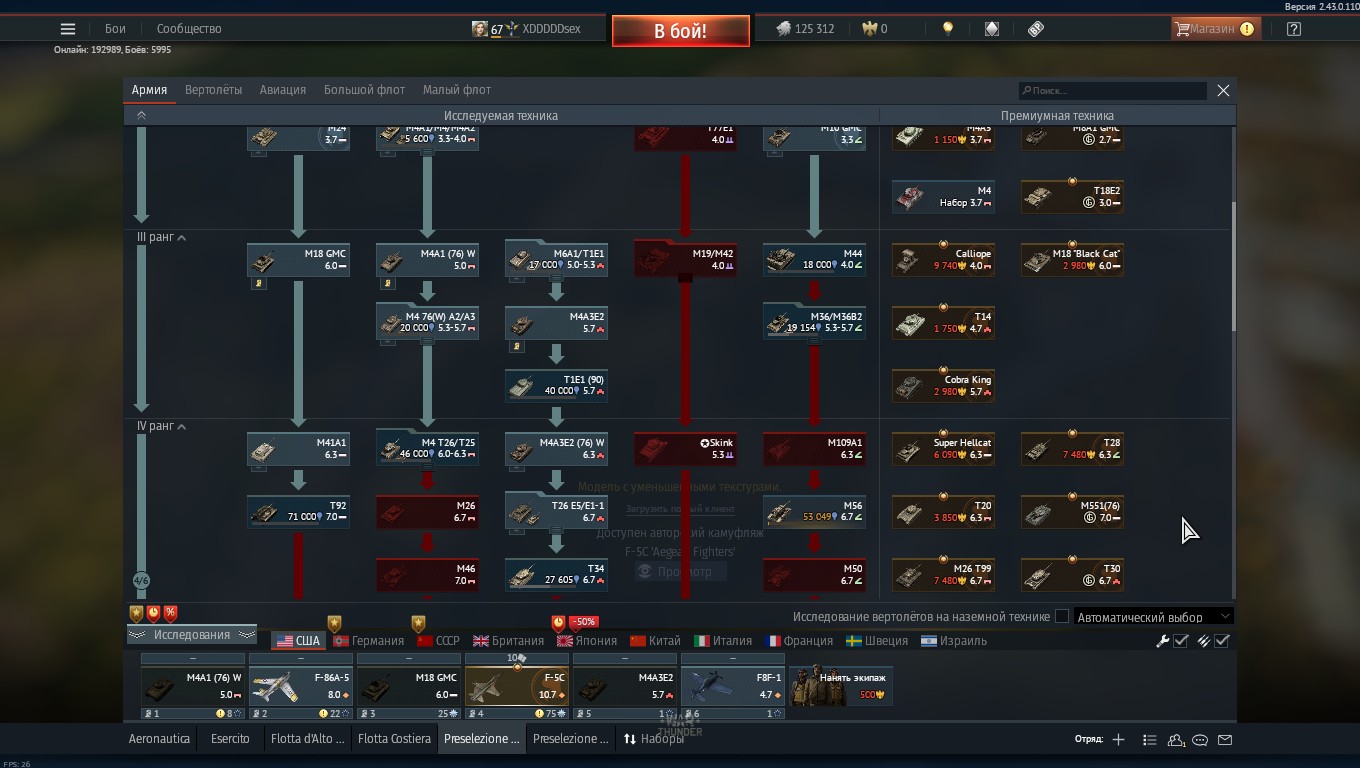Click the gold badge above СССР
The image size is (1360, 768).
(x=418, y=623)
